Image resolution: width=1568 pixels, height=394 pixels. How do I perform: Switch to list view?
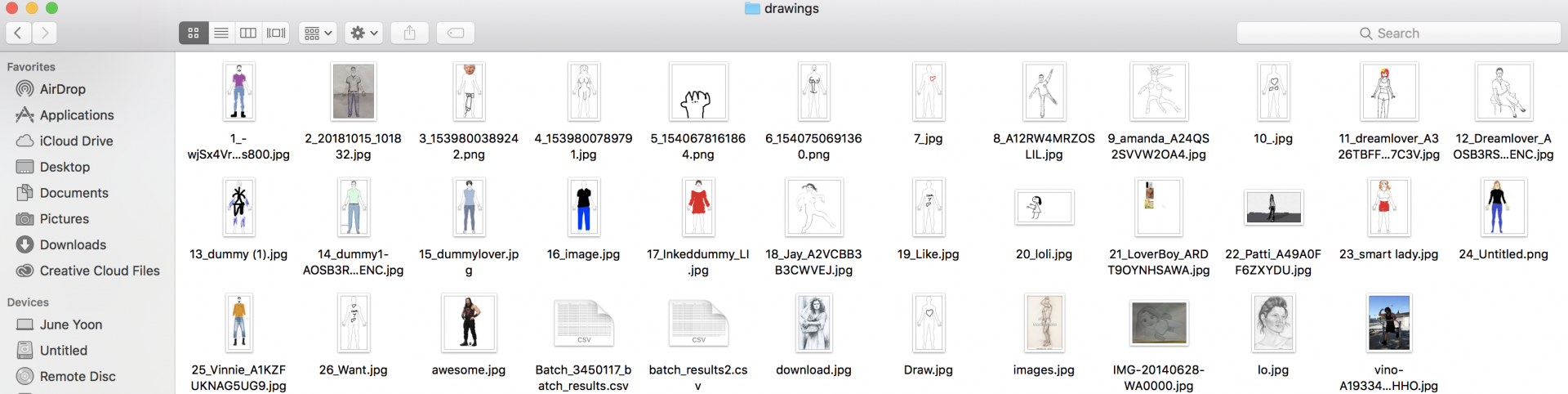coord(221,33)
